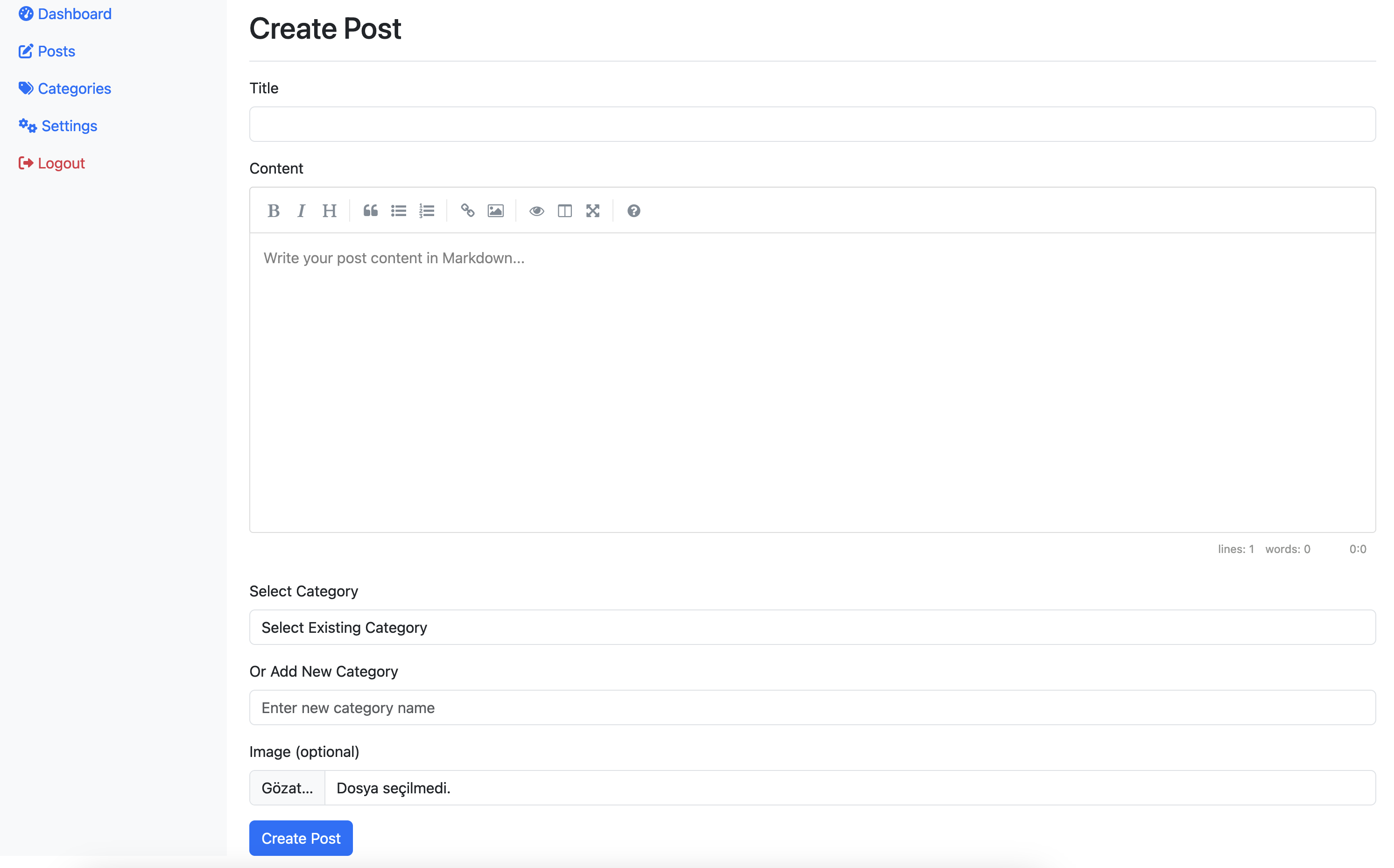This screenshot has height=868, width=1394.
Task: Click the 'Dosya seçilmedi.' file status text
Action: click(393, 788)
